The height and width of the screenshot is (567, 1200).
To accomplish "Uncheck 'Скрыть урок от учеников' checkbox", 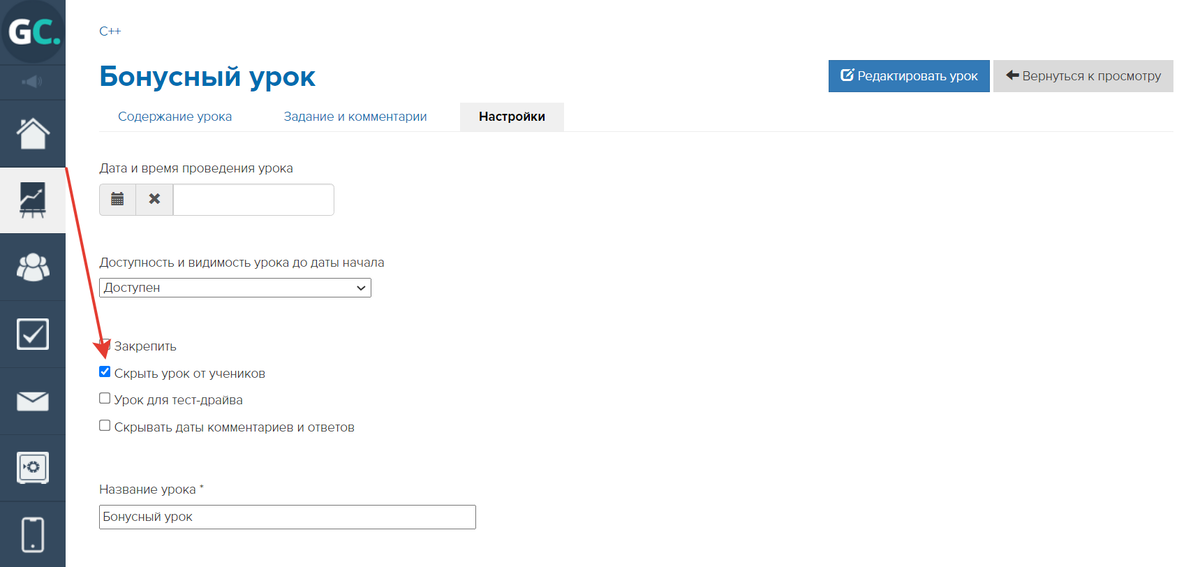I will coord(105,372).
